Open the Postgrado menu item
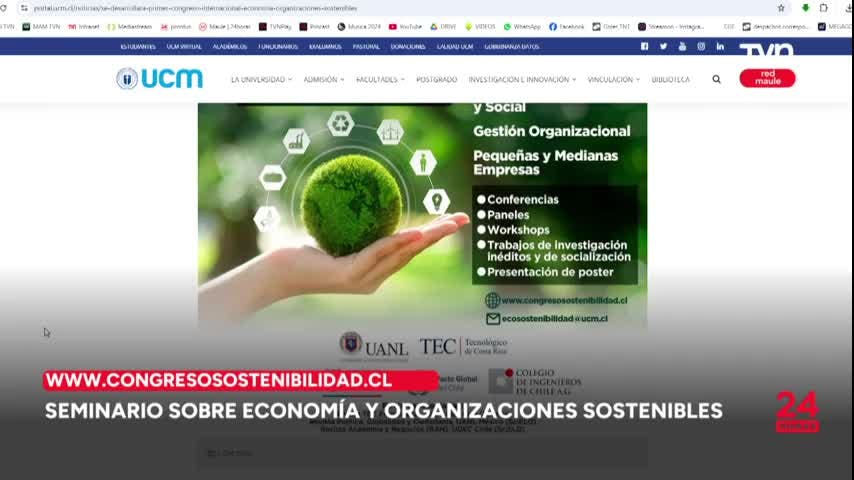This screenshot has width=854, height=480. click(436, 80)
